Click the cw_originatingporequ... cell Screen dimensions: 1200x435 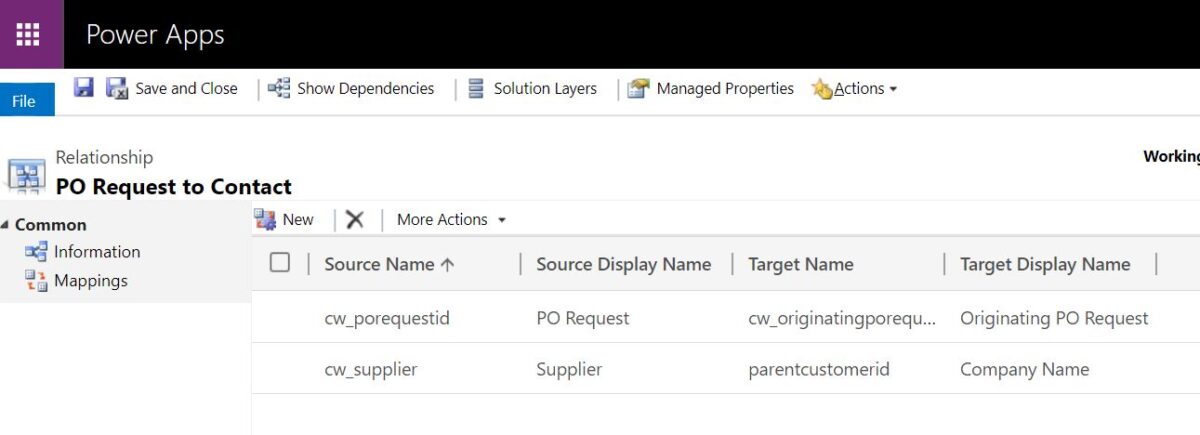click(x=842, y=318)
